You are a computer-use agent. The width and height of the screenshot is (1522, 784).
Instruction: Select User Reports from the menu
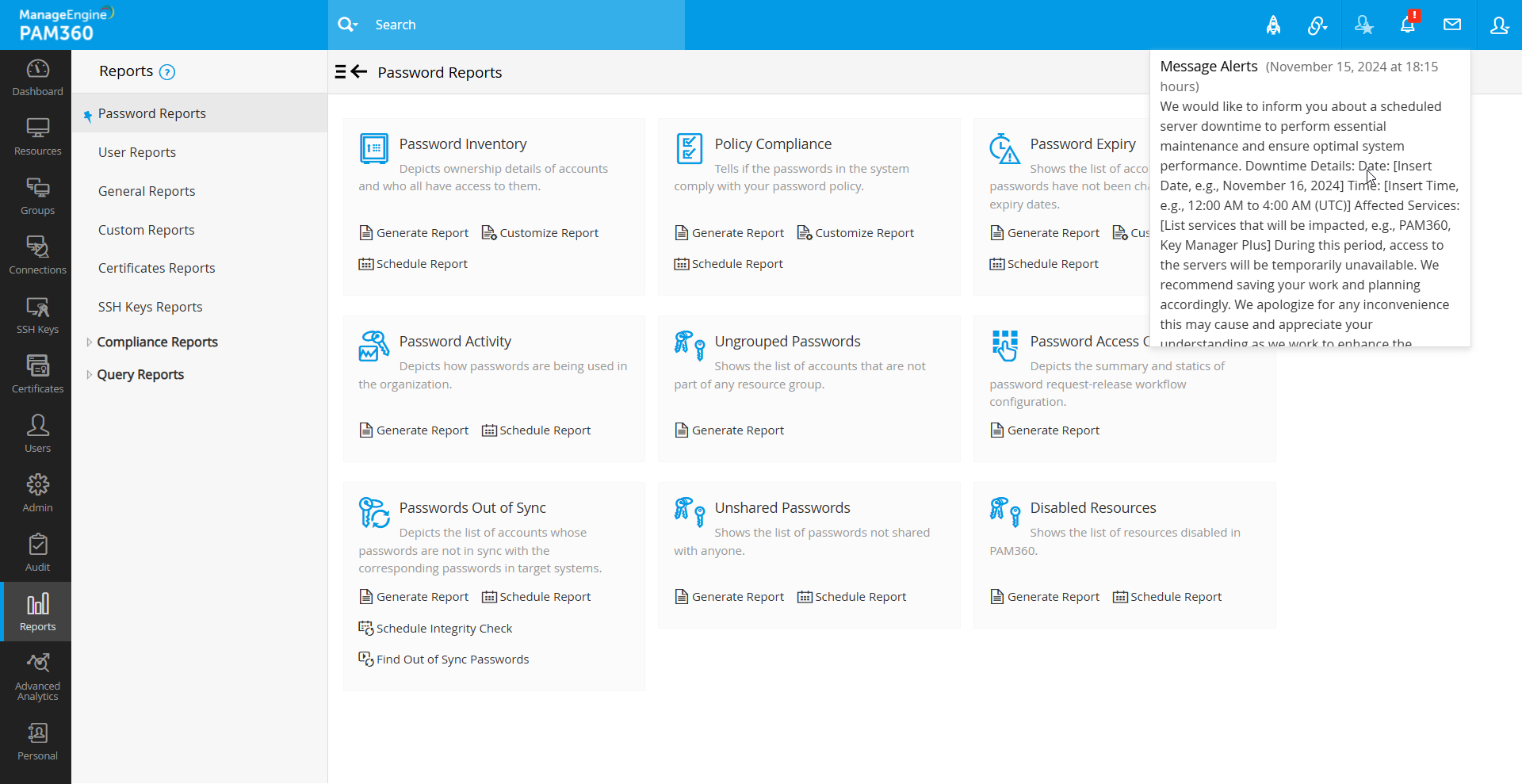(x=137, y=152)
